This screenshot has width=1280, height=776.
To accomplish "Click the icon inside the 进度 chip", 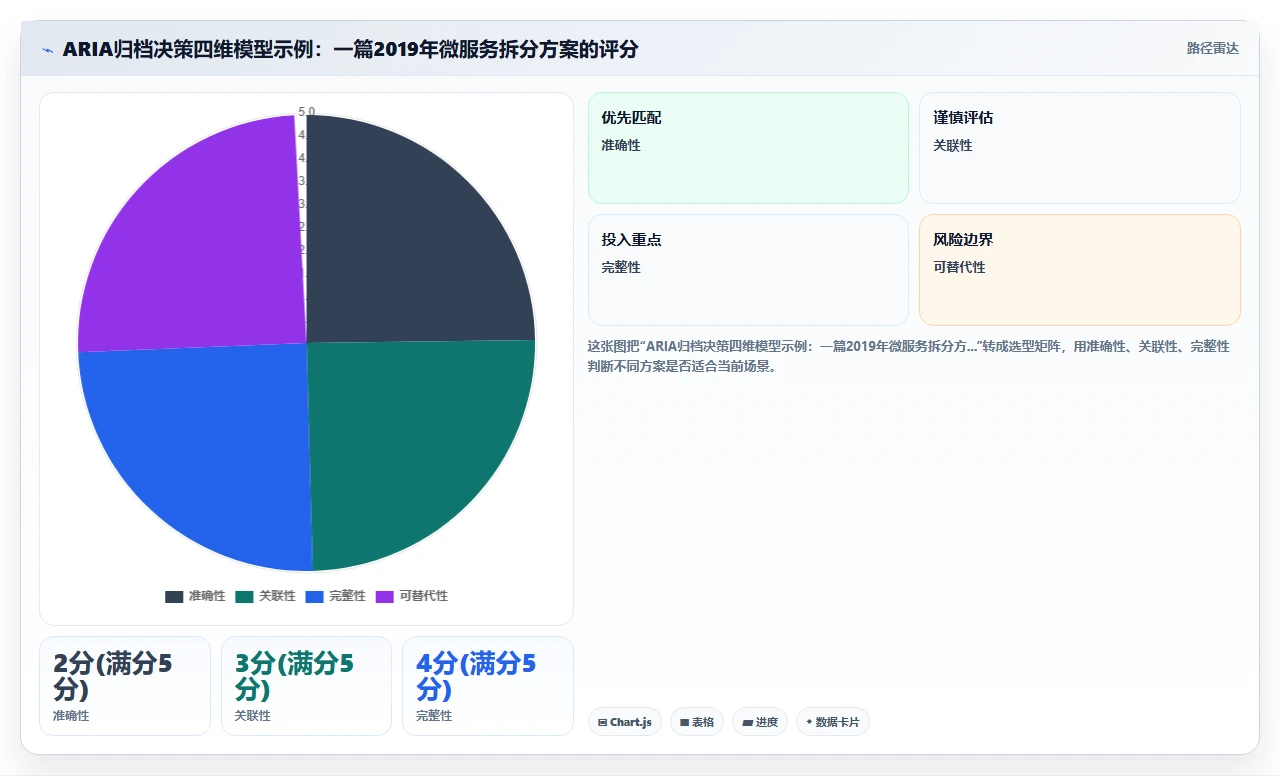I will point(747,722).
